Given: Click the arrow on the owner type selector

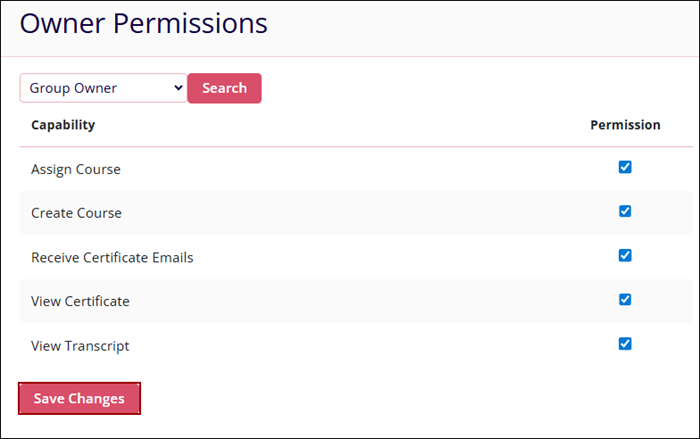Looking at the screenshot, I should click(x=179, y=88).
